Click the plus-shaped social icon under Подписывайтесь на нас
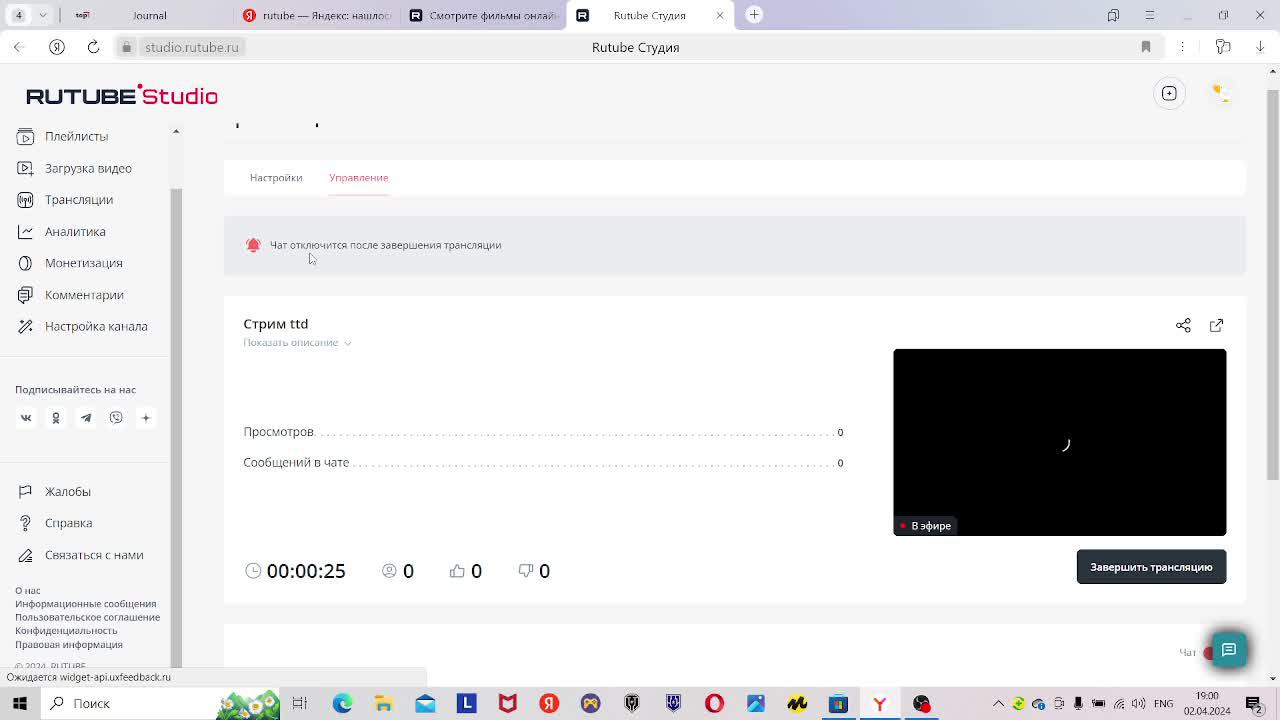1280x720 pixels. [145, 418]
